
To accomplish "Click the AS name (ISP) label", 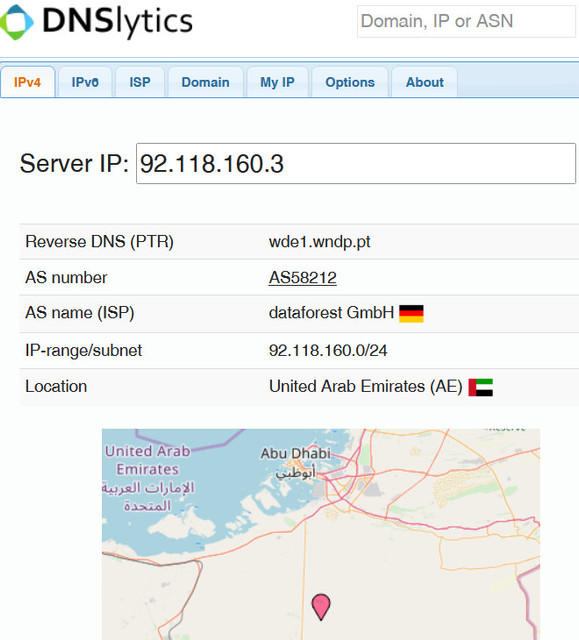I will pos(80,313).
